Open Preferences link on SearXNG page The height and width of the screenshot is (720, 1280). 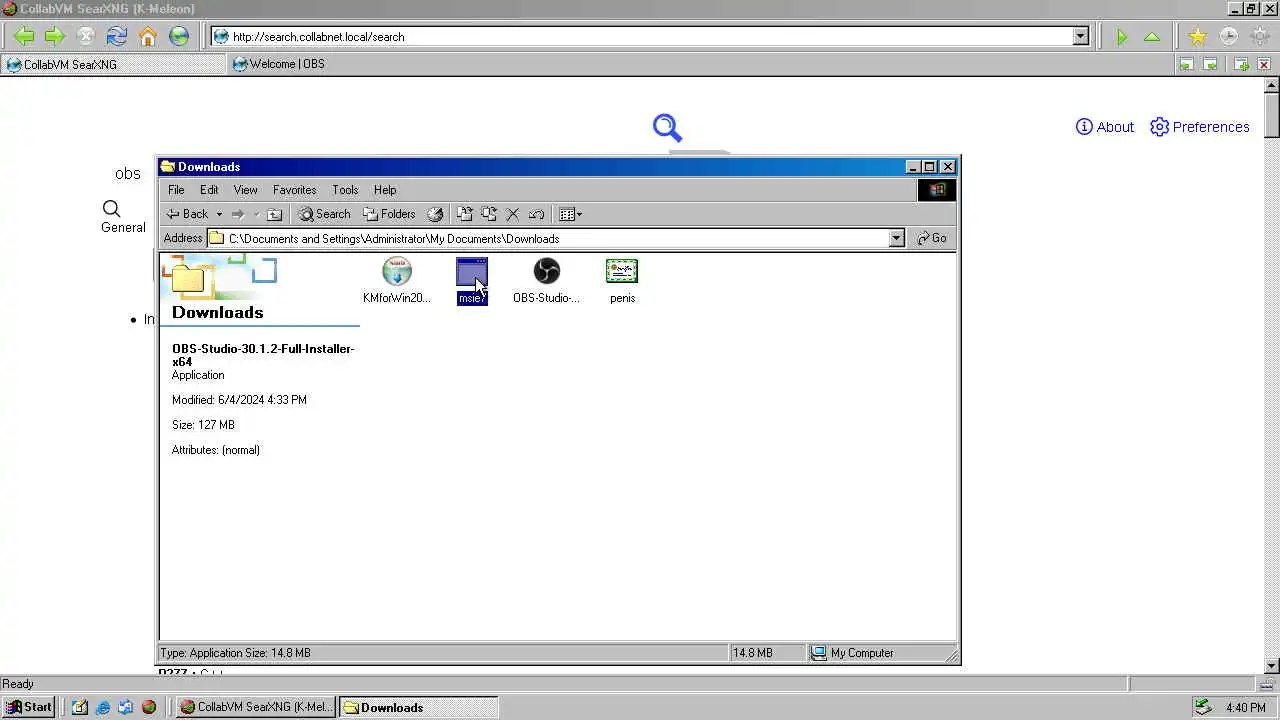[1200, 127]
